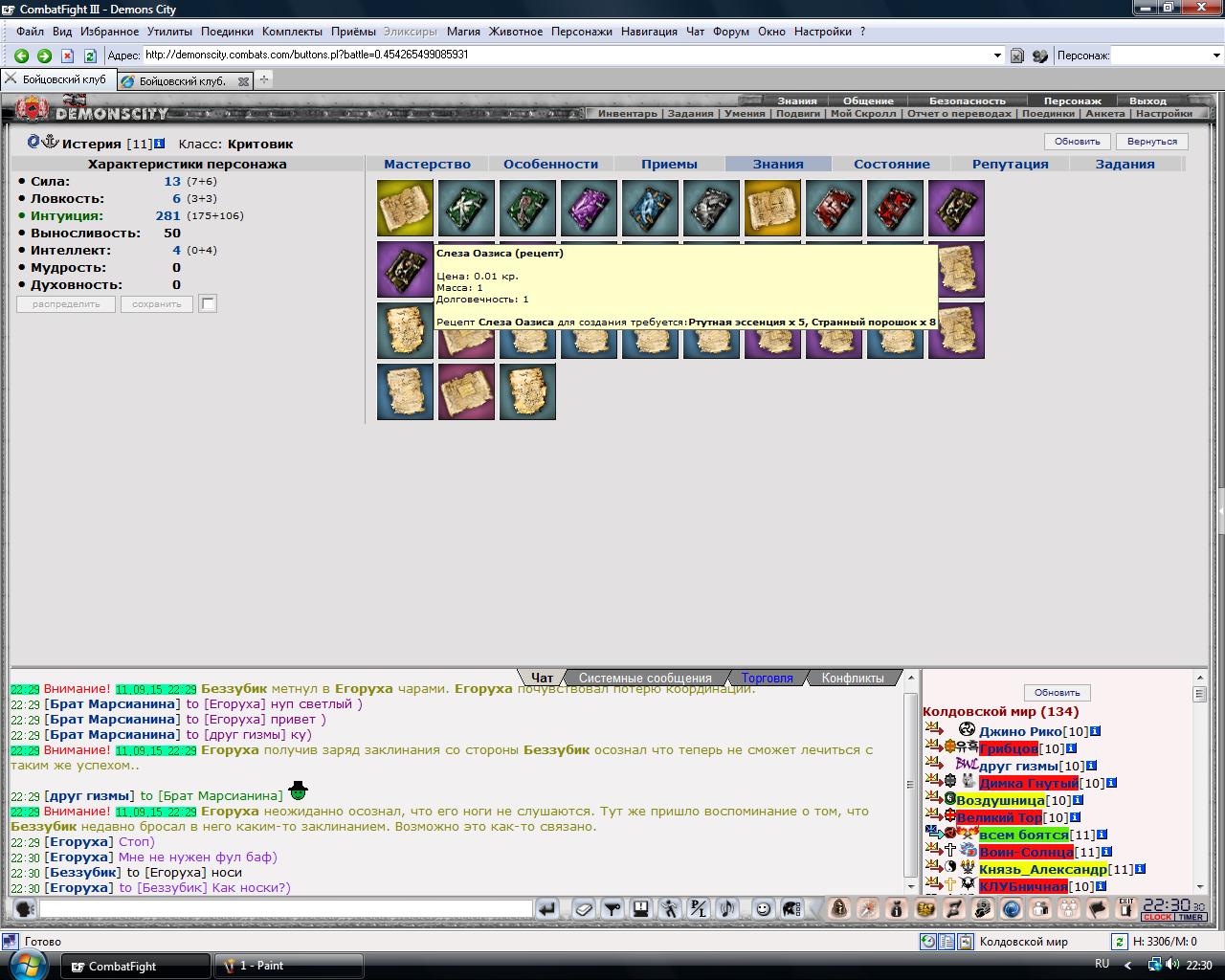
Task: Select the blue crystal book recipe icon
Action: 651,208
